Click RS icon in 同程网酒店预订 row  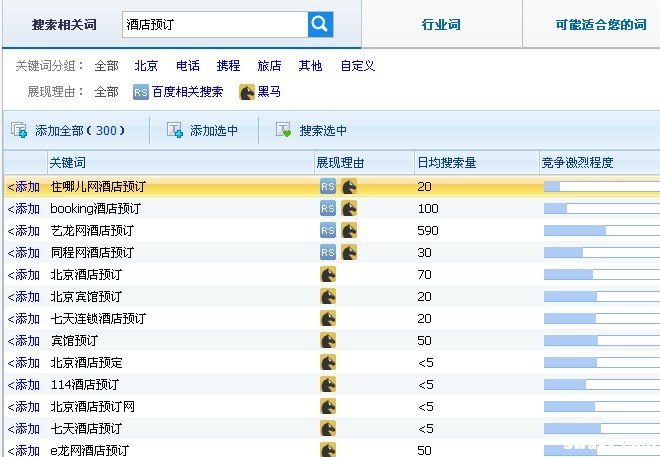click(x=328, y=252)
